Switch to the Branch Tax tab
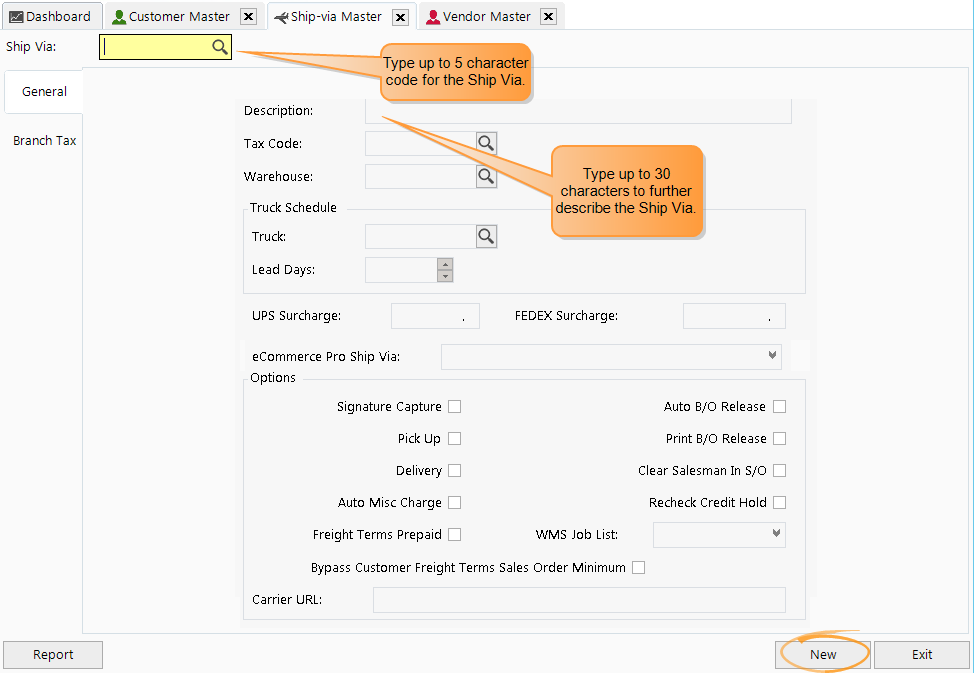This screenshot has width=974, height=673. point(44,140)
